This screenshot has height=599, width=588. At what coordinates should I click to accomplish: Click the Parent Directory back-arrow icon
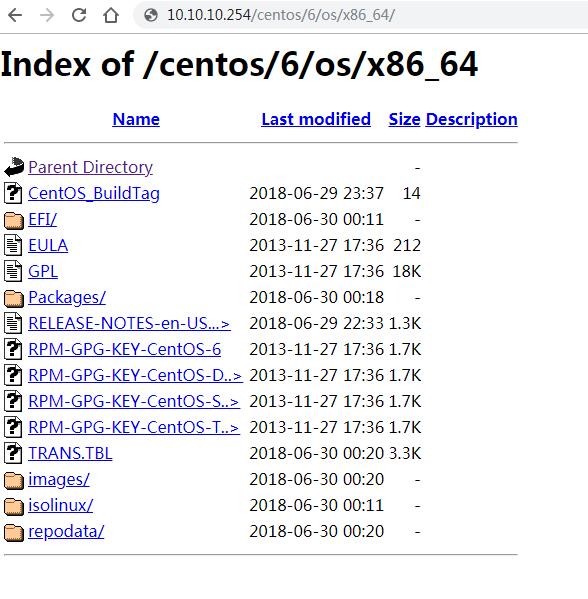(14, 167)
